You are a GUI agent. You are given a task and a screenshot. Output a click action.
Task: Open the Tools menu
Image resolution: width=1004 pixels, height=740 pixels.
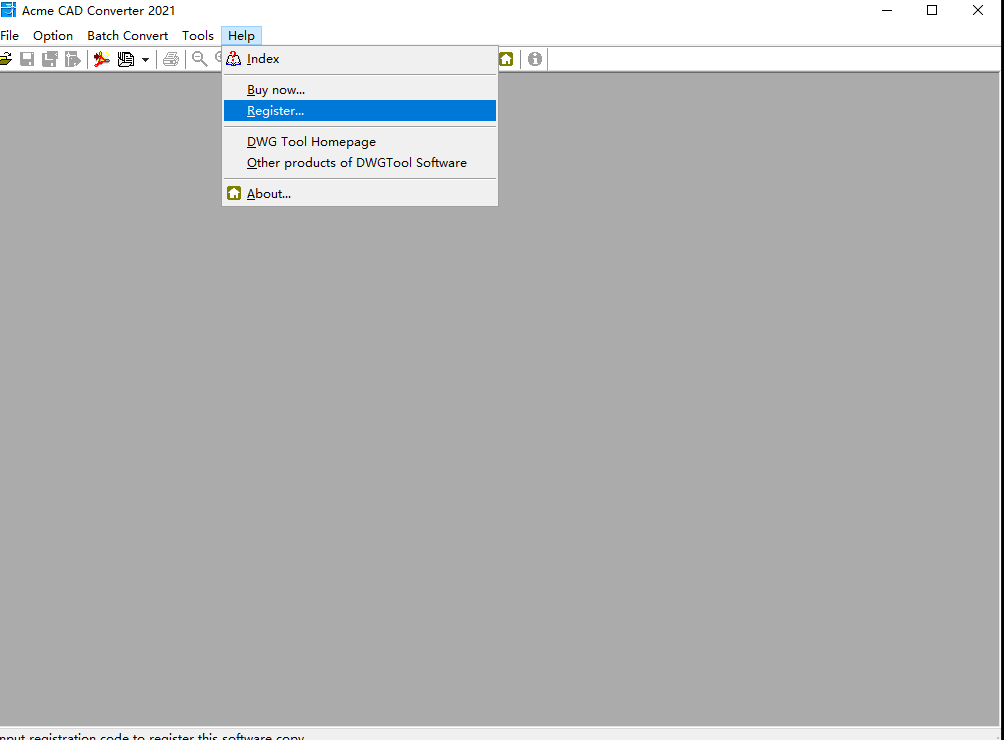point(197,36)
